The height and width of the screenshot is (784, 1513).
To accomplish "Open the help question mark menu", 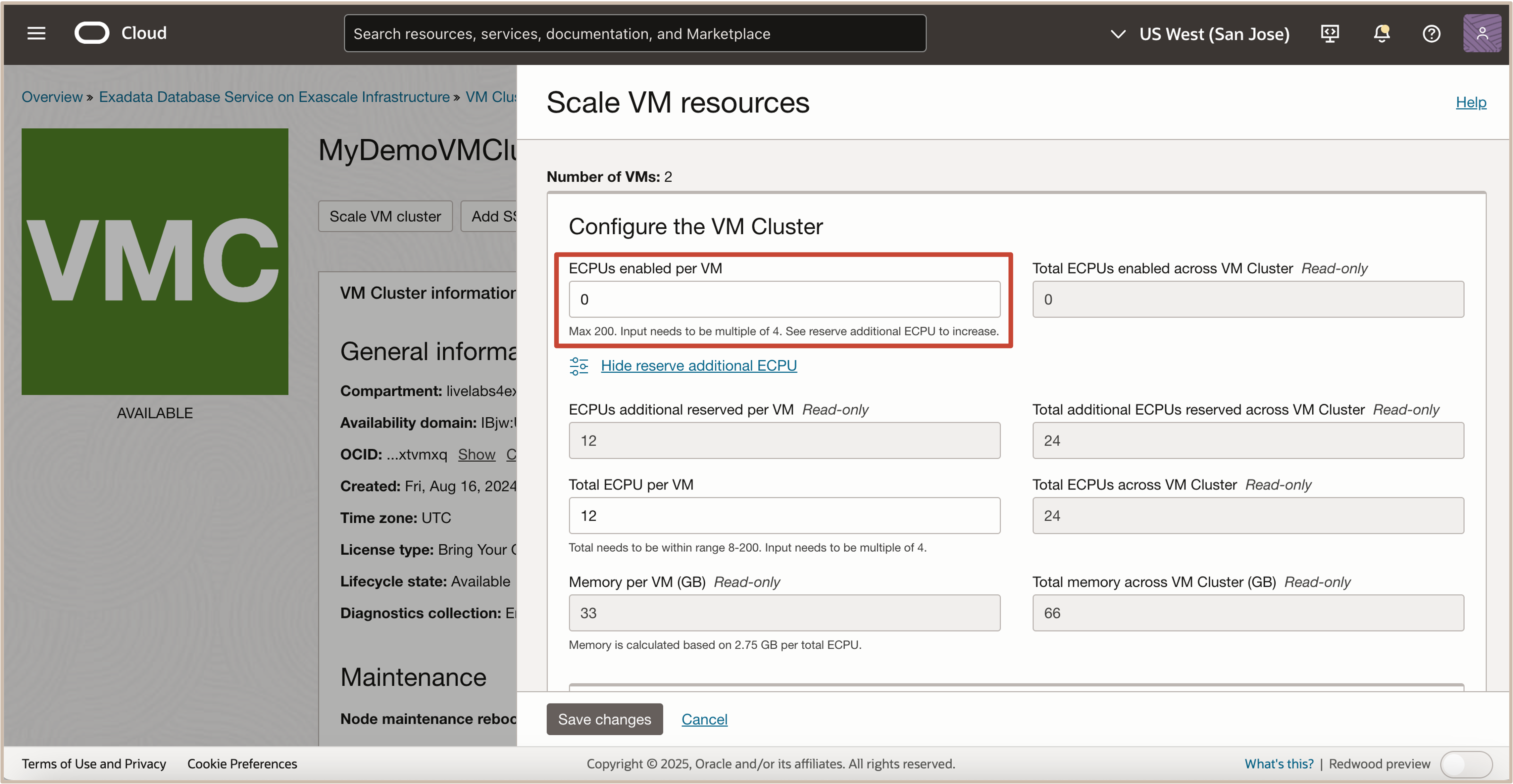I will 1431,33.
